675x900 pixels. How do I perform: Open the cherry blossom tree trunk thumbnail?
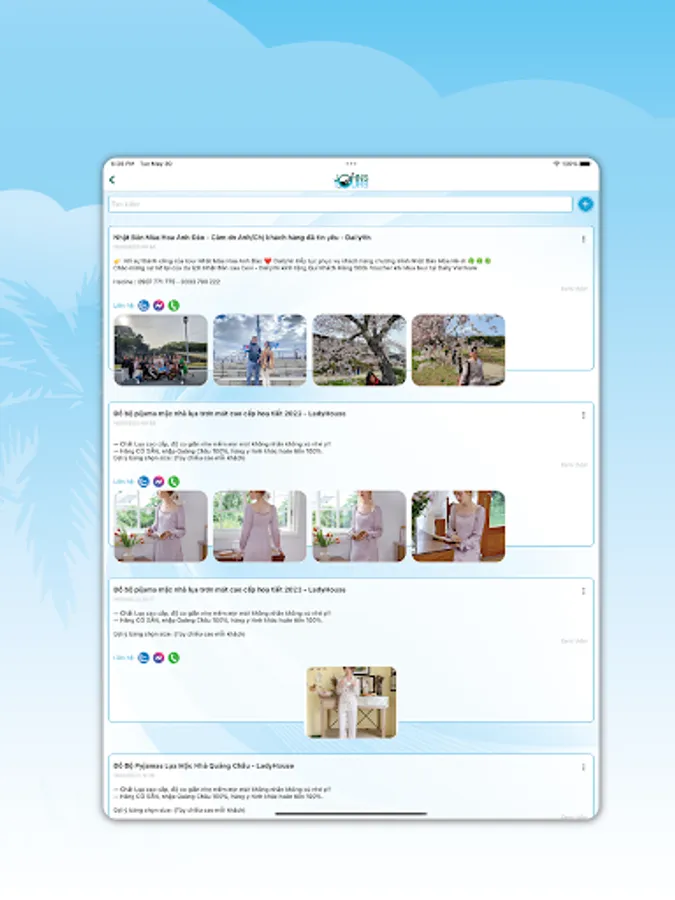(x=359, y=350)
